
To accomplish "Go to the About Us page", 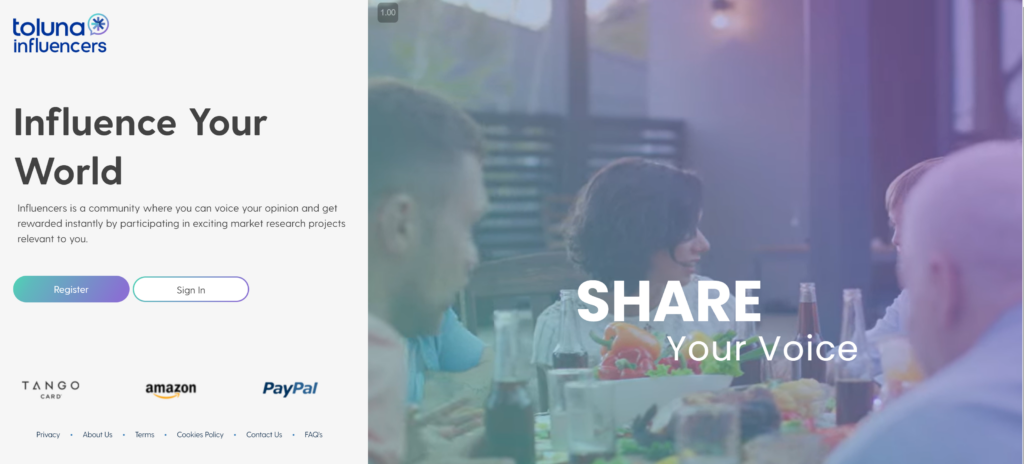I will 97,435.
